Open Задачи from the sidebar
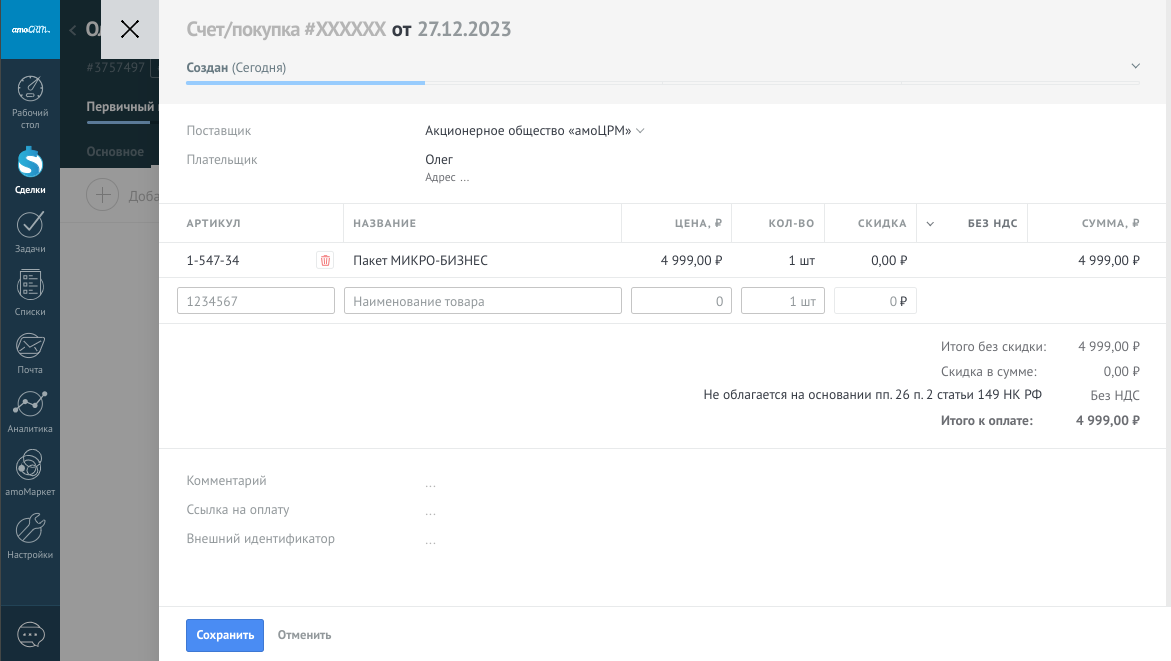The image size is (1171, 661). 30,231
